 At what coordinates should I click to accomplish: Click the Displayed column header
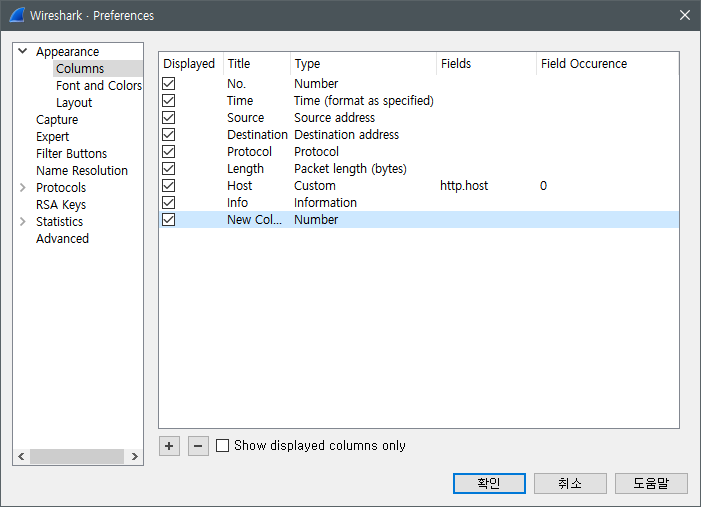[191, 63]
